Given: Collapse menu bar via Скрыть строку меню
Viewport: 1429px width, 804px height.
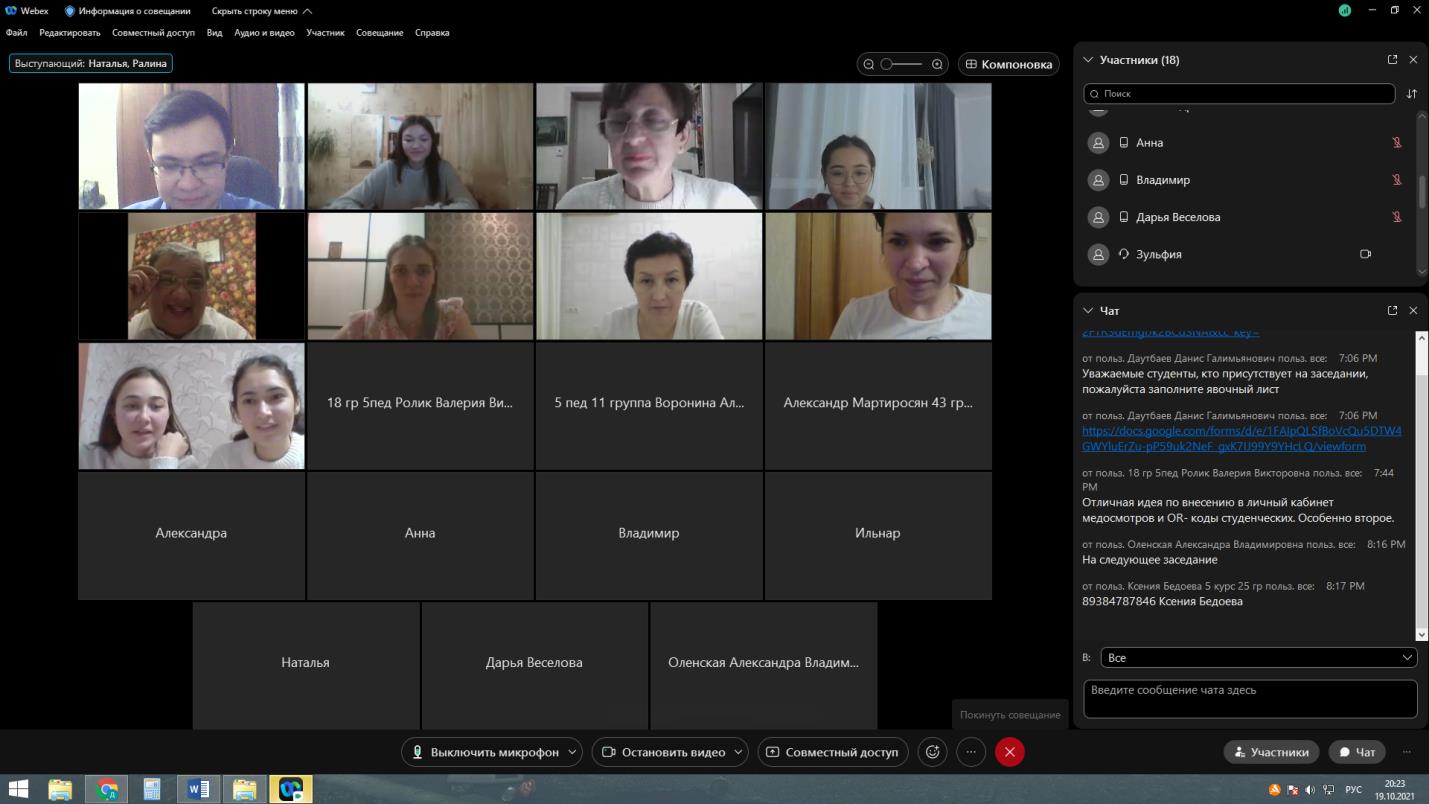Looking at the screenshot, I should pyautogui.click(x=262, y=11).
